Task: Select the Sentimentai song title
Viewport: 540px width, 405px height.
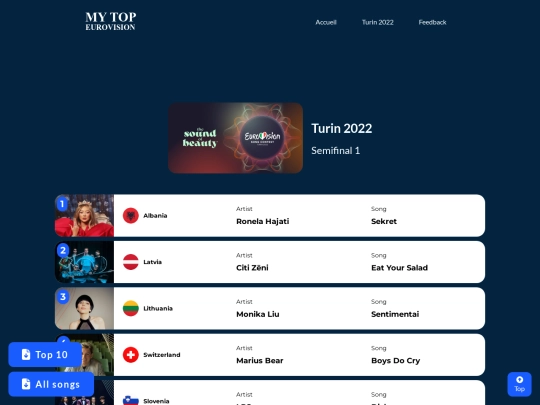Action: [395, 314]
